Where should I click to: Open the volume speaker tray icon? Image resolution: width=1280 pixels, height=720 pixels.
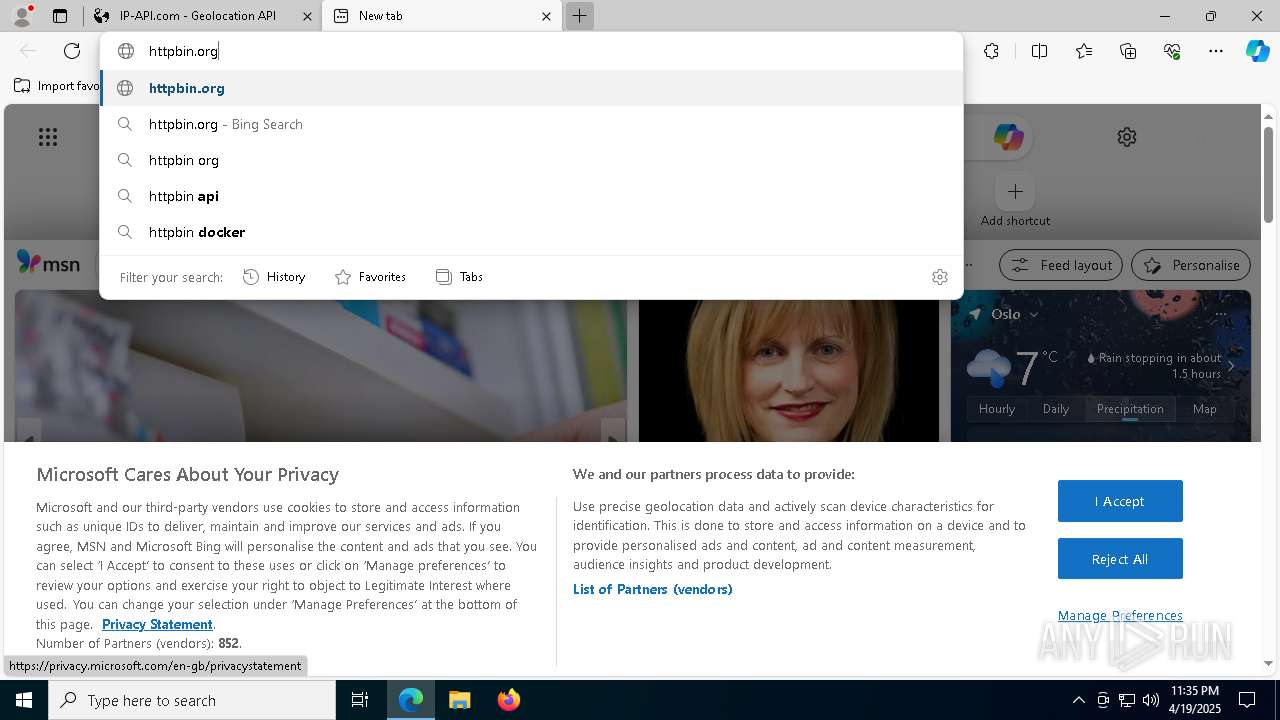click(1151, 700)
